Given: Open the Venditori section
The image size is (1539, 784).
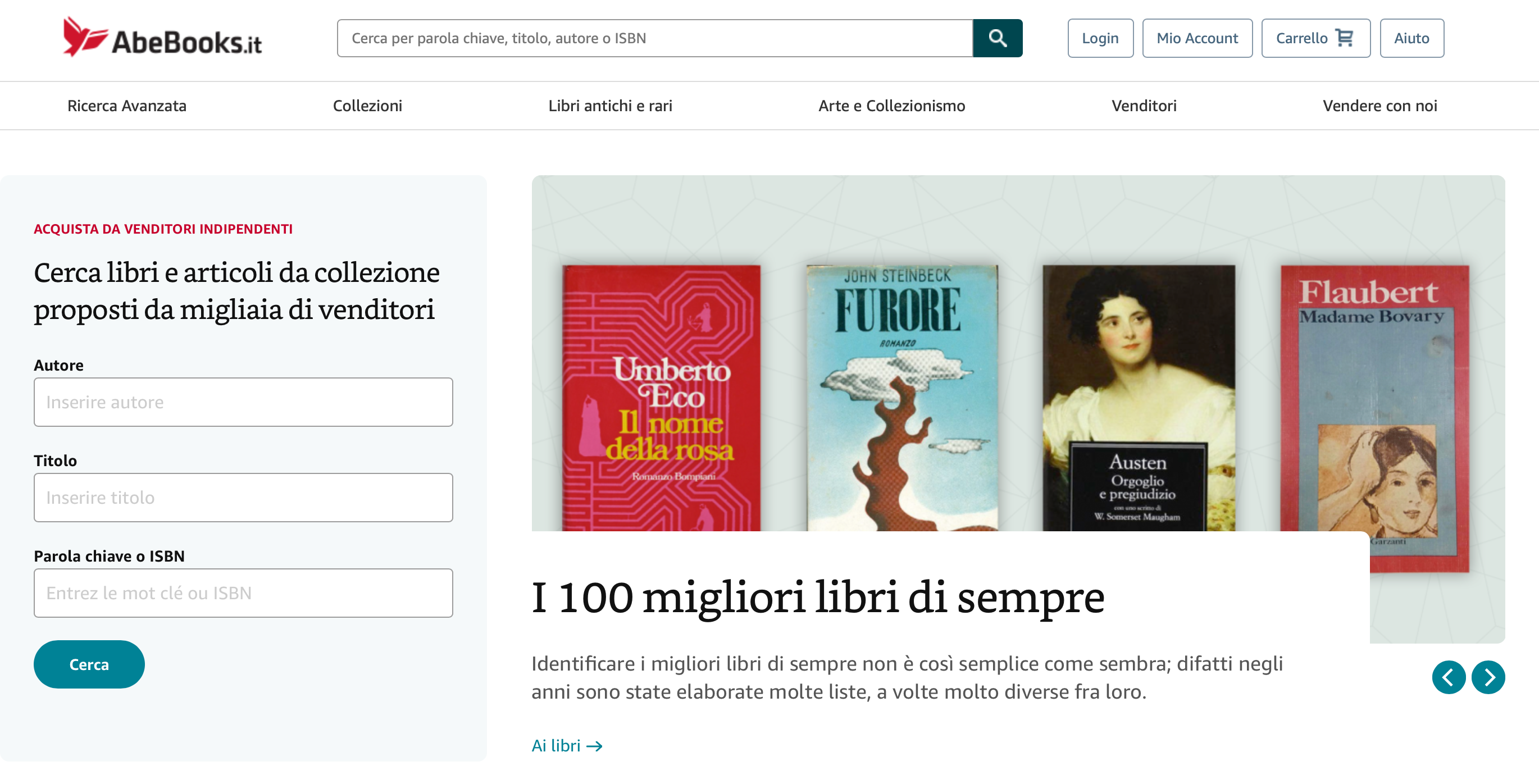Looking at the screenshot, I should click(x=1144, y=106).
